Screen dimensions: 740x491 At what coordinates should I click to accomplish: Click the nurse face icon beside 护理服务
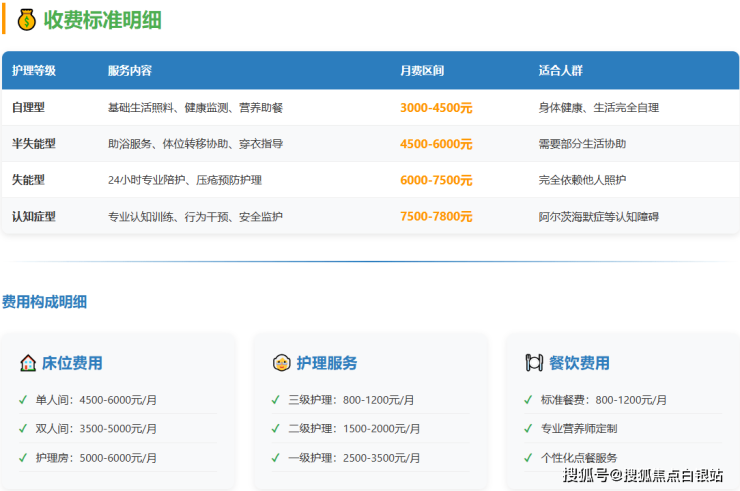(x=281, y=363)
